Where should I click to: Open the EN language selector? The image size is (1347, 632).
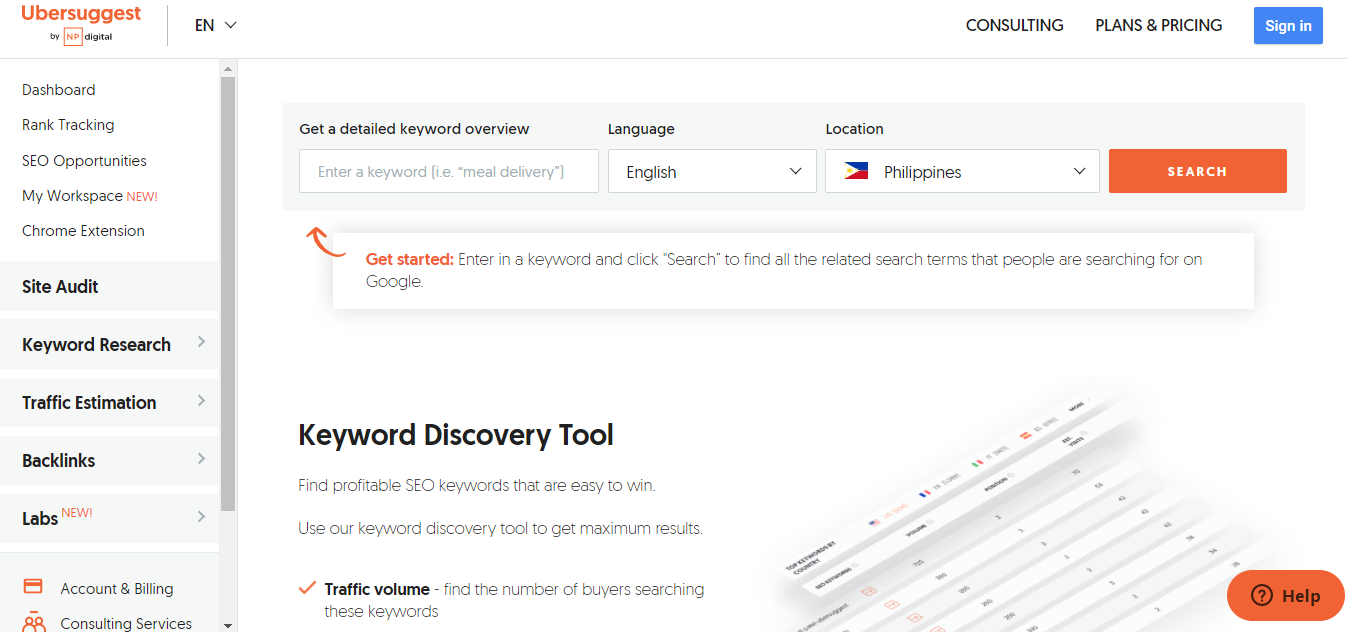(x=216, y=25)
